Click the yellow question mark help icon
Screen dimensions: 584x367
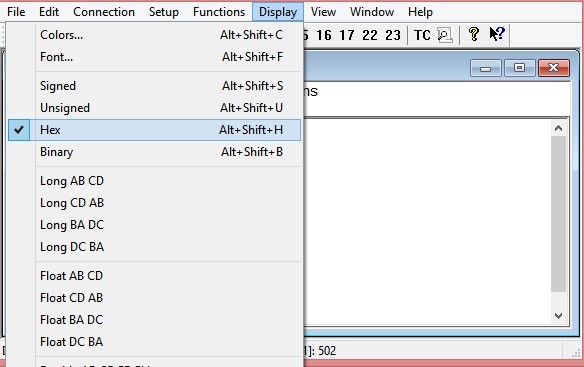point(474,34)
